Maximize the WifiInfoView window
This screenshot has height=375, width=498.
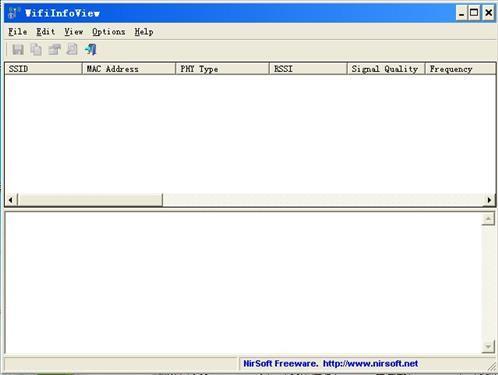(474, 13)
